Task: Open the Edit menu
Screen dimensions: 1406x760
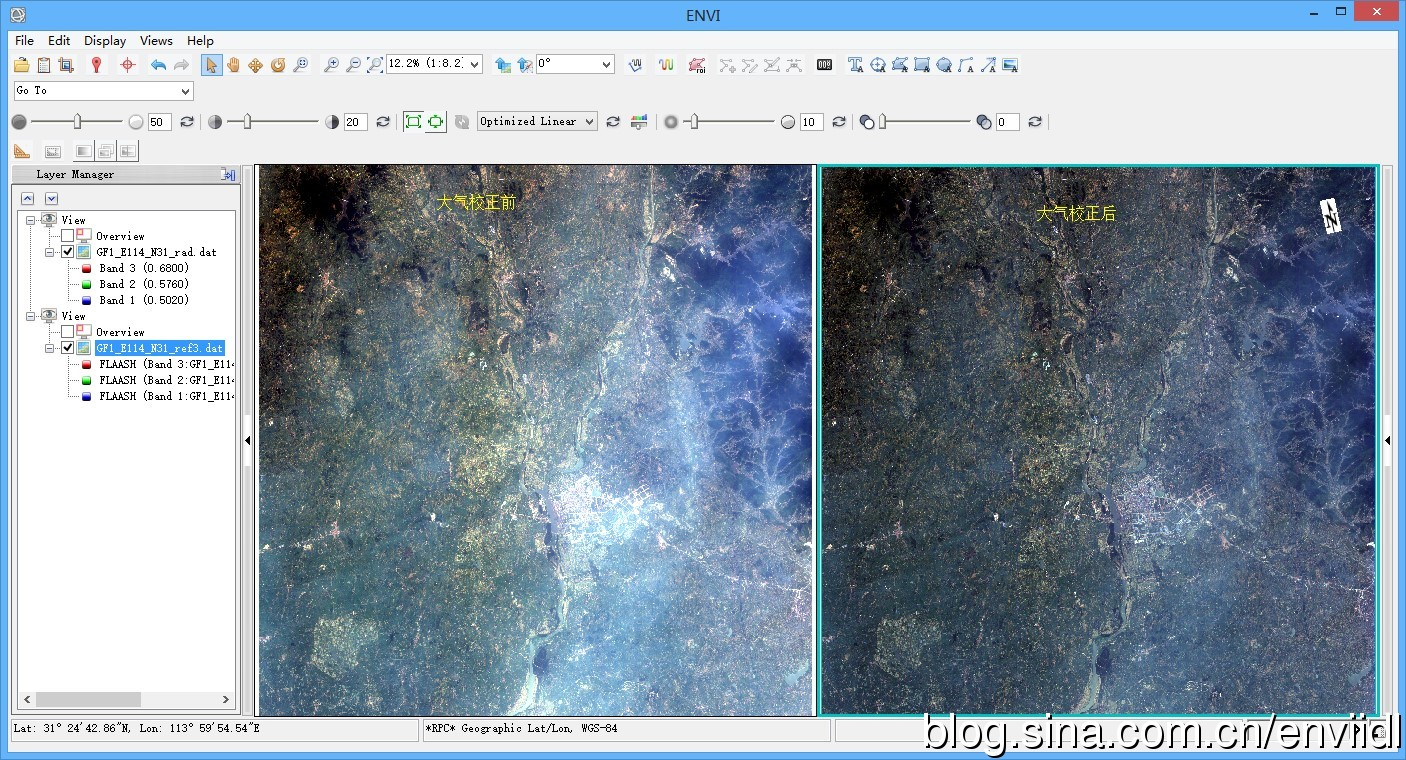Action: click(59, 41)
